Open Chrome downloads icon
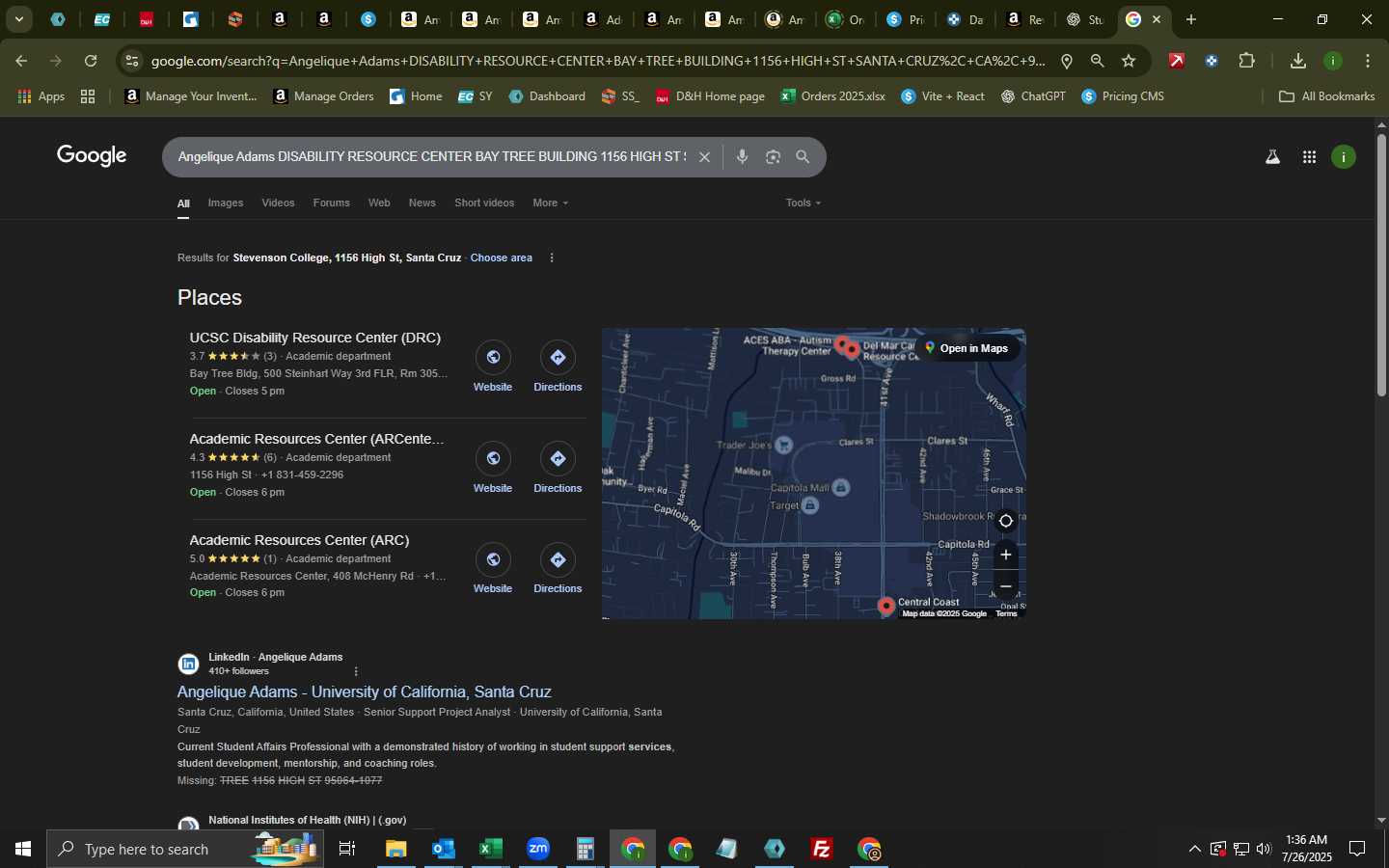The width and height of the screenshot is (1389, 868). (x=1297, y=61)
